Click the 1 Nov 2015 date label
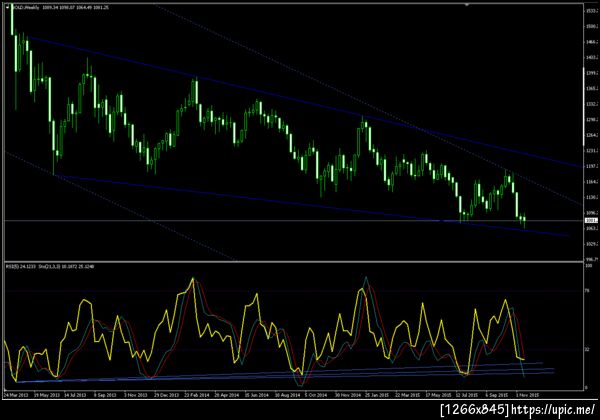Image resolution: width=600 pixels, height=420 pixels. tap(527, 395)
